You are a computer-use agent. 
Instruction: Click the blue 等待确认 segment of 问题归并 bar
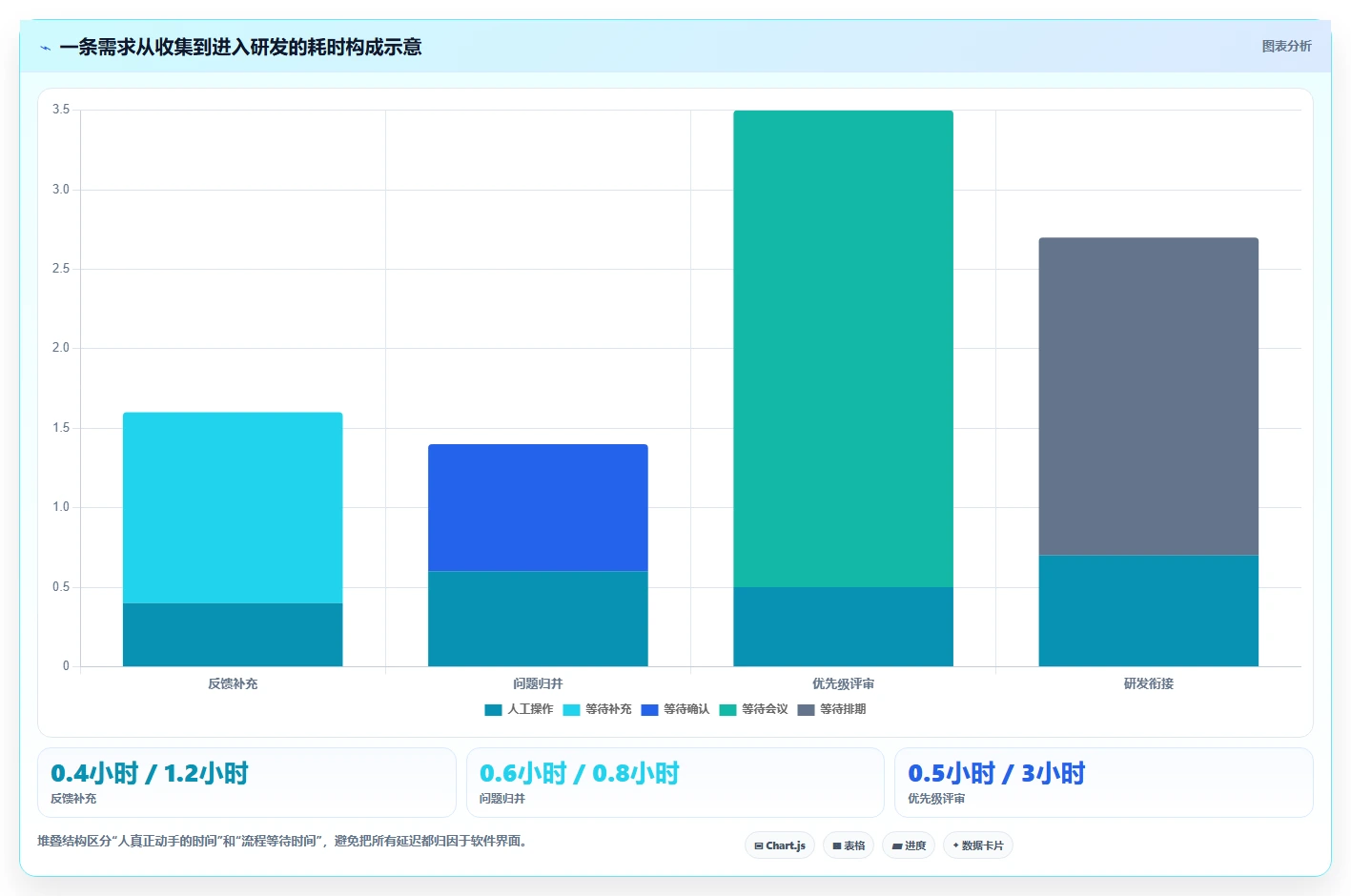[x=538, y=507]
